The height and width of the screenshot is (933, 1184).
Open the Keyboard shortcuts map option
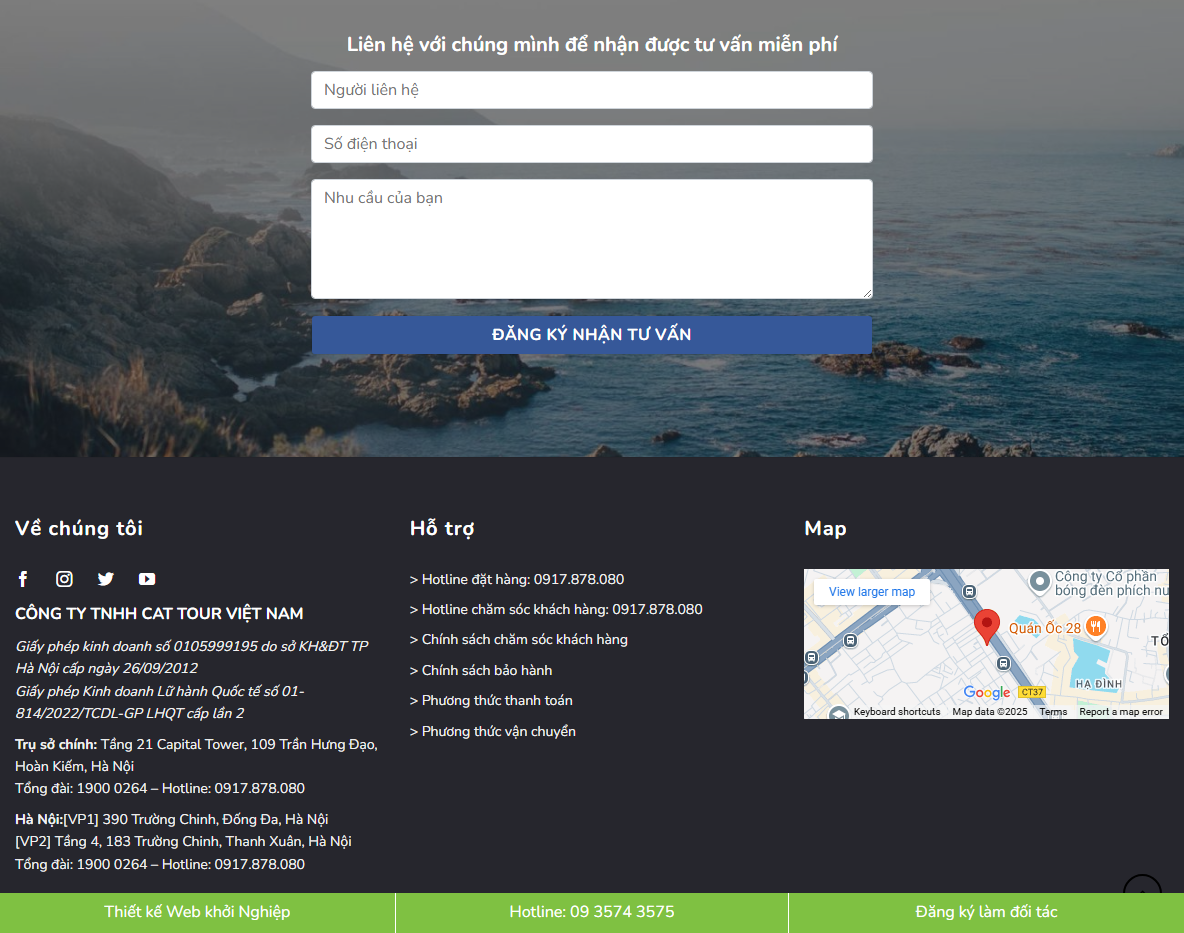click(898, 711)
